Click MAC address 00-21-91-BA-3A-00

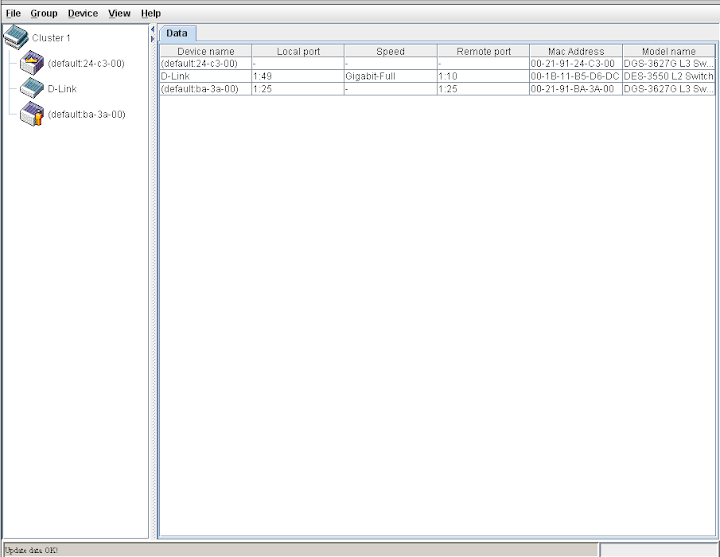(x=576, y=89)
